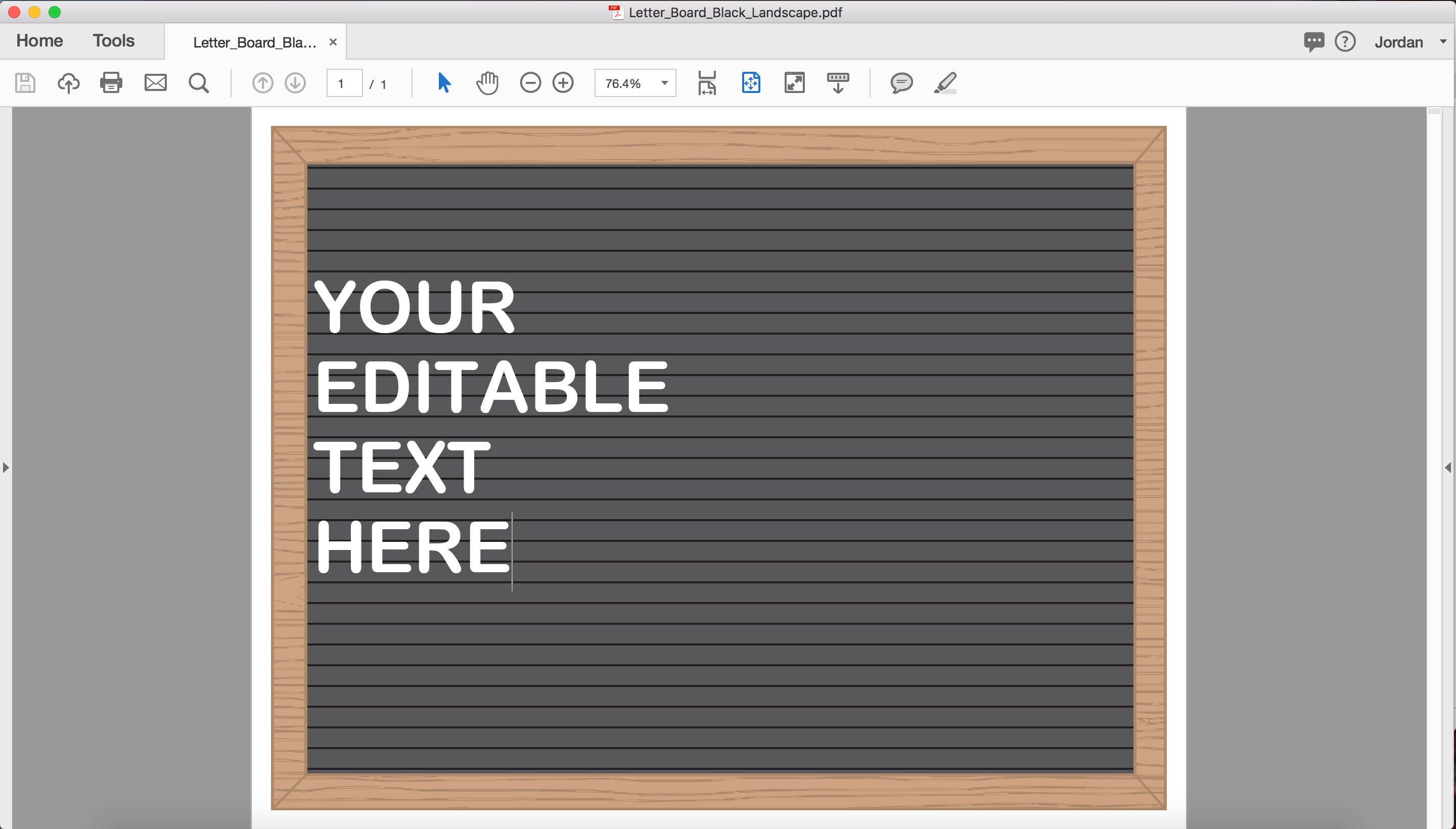1456x829 pixels.
Task: Save the PDF file
Action: pyautogui.click(x=24, y=82)
